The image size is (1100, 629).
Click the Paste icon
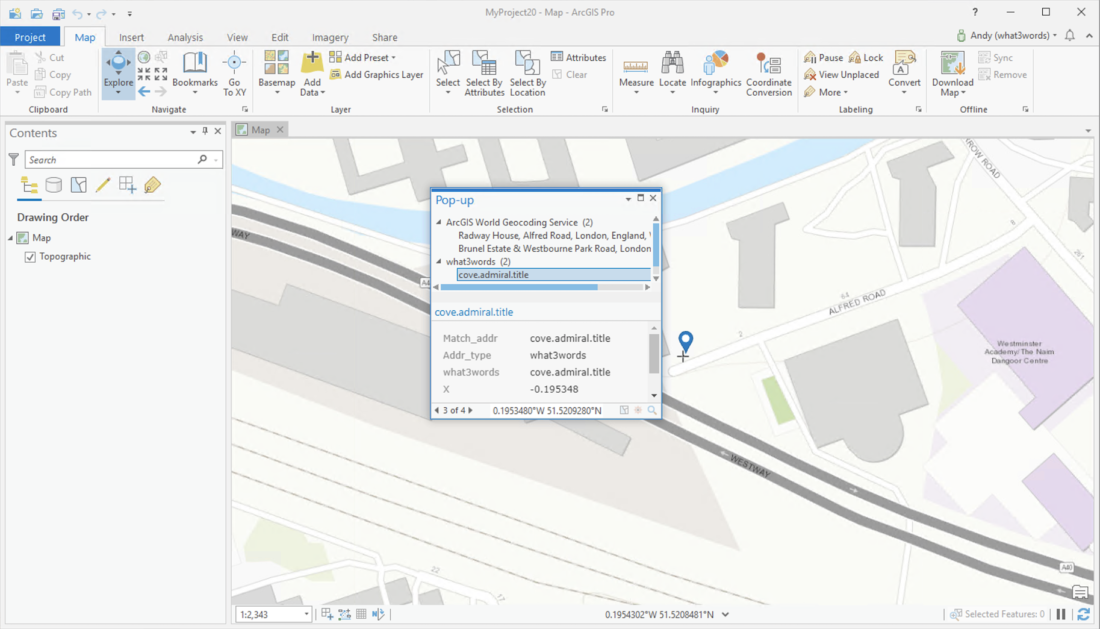pos(17,64)
